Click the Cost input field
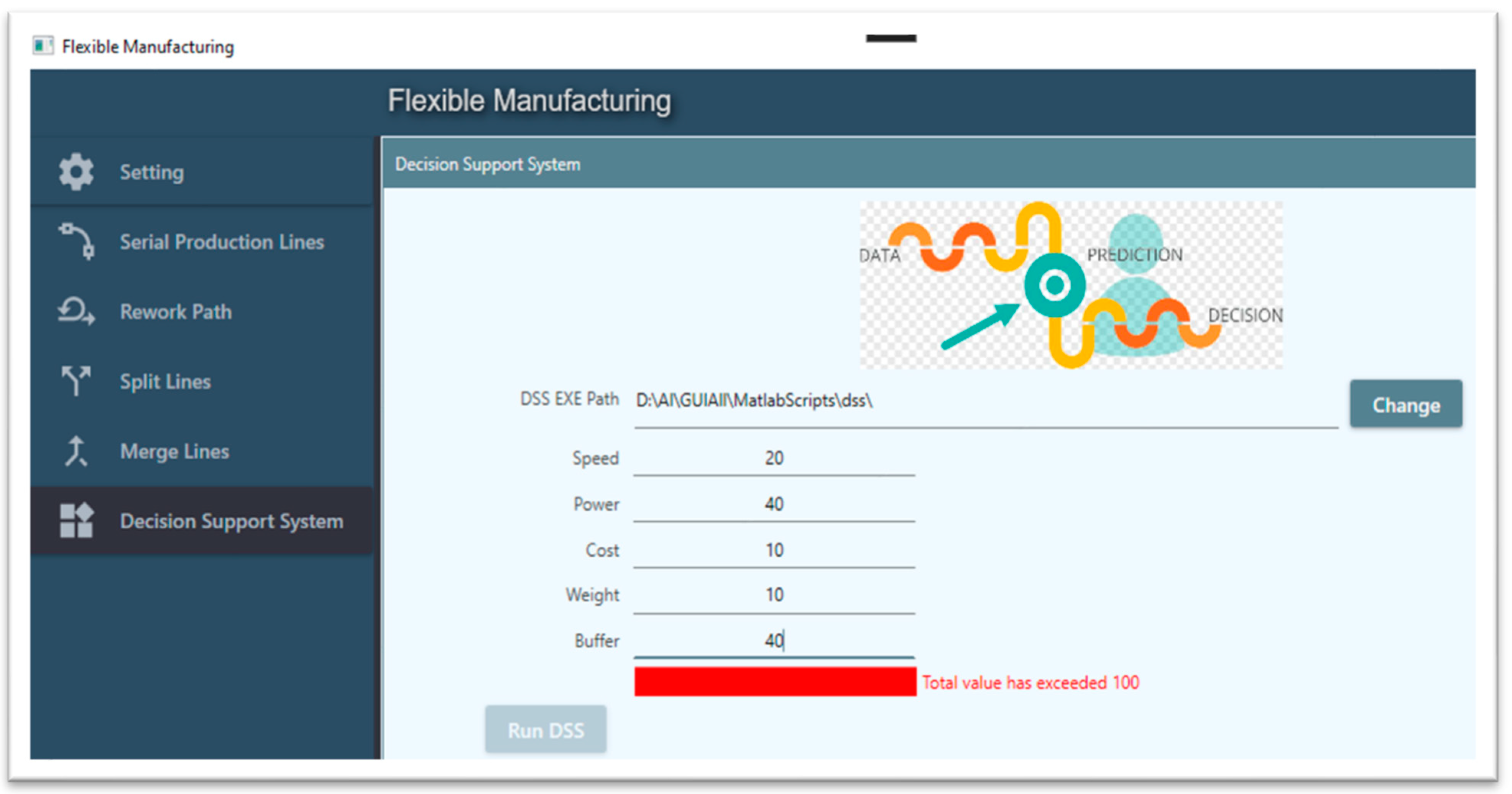This screenshot has width=1512, height=794. coord(774,551)
